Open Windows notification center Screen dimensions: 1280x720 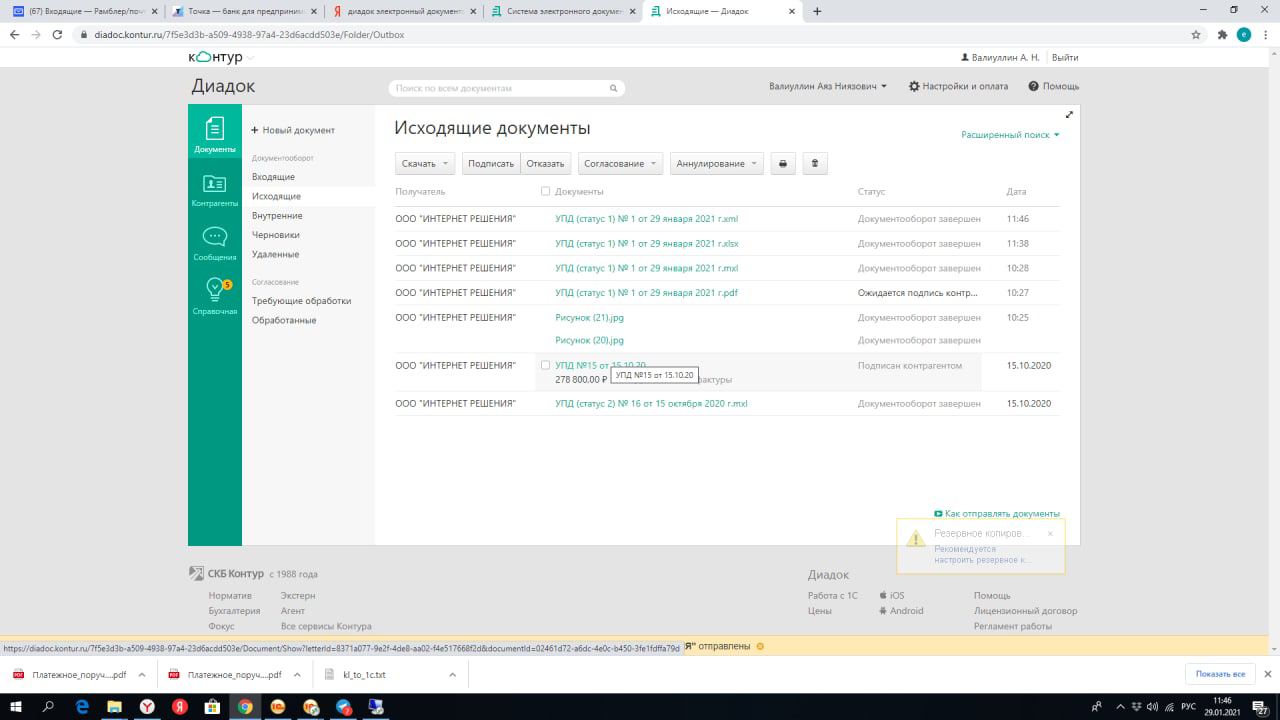(x=1262, y=706)
